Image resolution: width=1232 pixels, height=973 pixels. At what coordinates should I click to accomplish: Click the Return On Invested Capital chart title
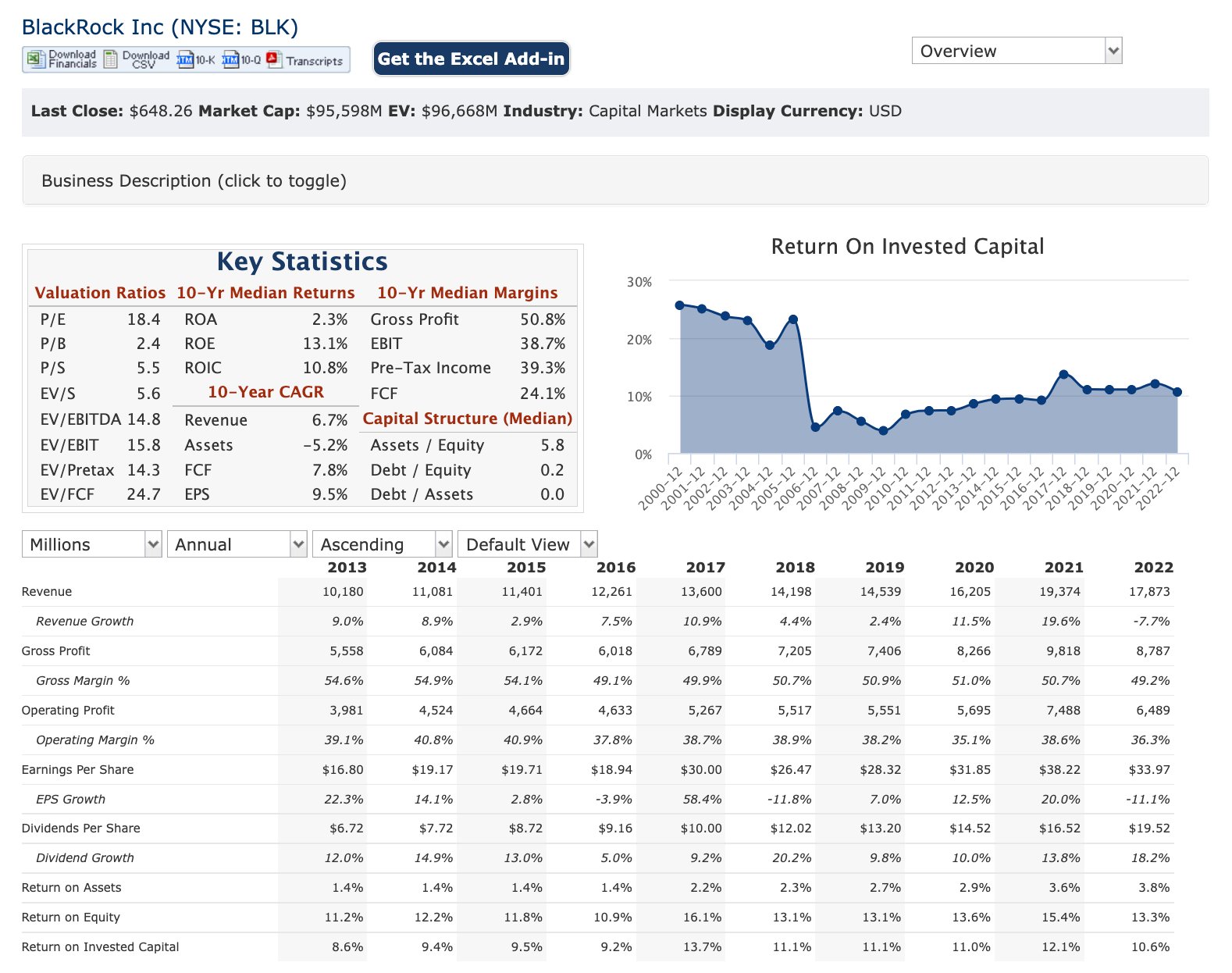pyautogui.click(x=907, y=247)
